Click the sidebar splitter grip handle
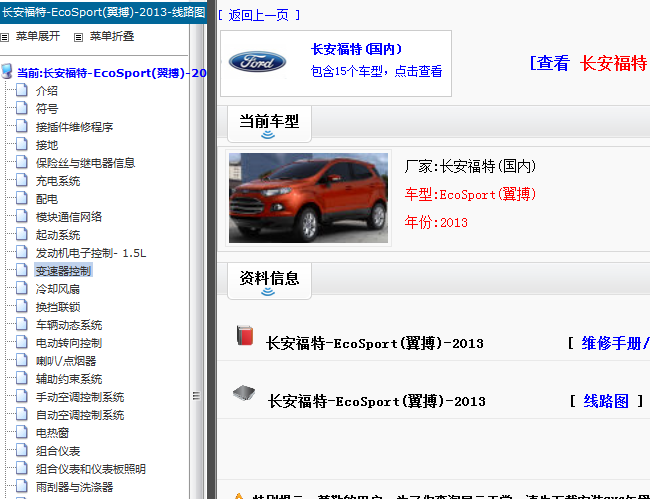This screenshot has height=499, width=650. pos(197,396)
